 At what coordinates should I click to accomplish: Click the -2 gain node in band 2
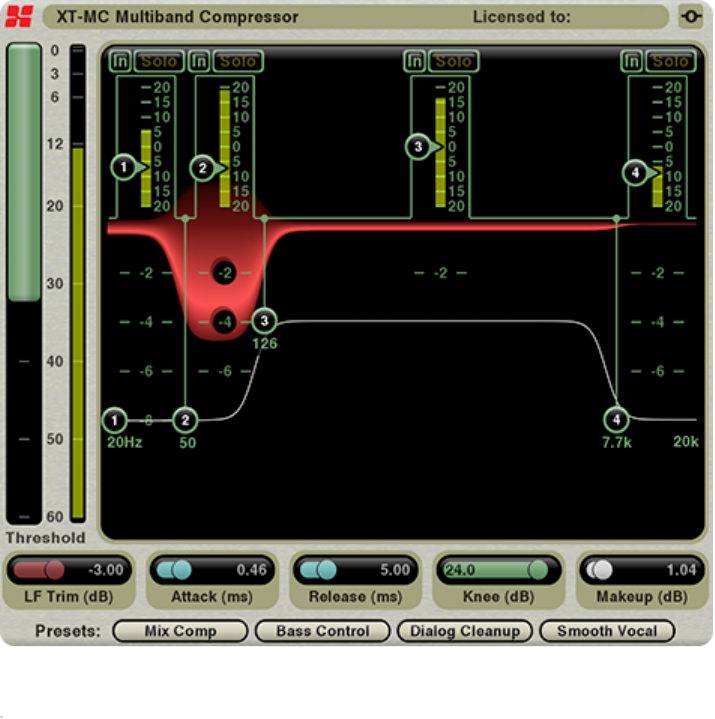224,273
